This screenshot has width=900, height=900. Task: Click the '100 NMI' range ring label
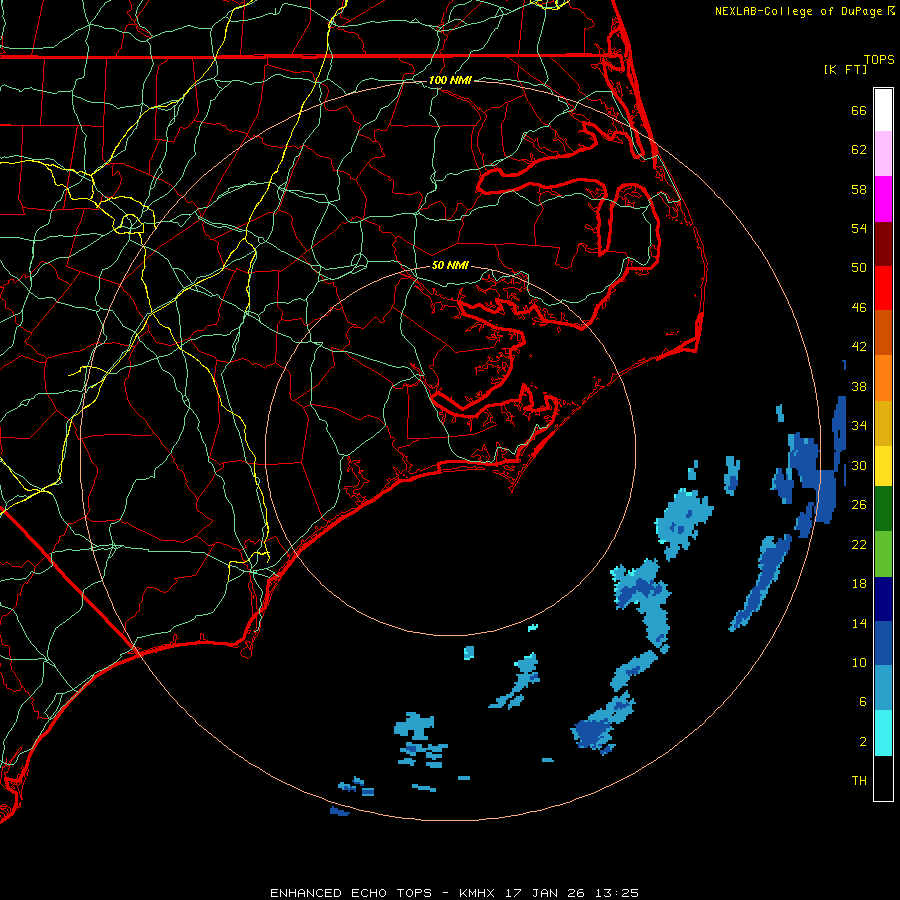[x=450, y=80]
